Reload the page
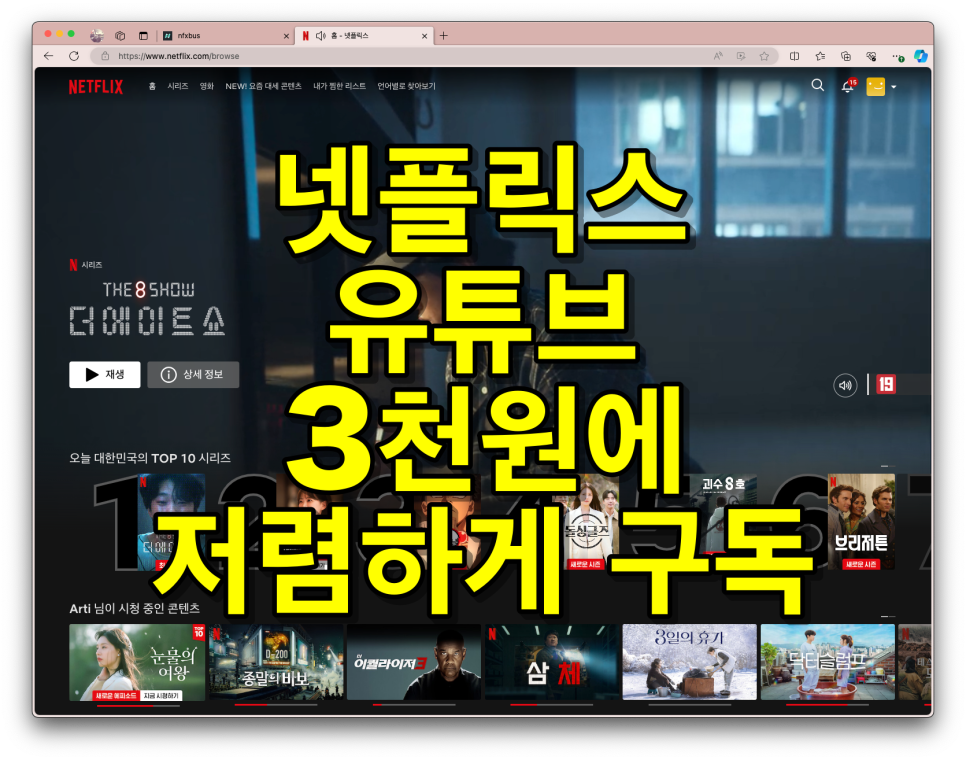Viewport: 966px width, 760px height. tap(74, 56)
